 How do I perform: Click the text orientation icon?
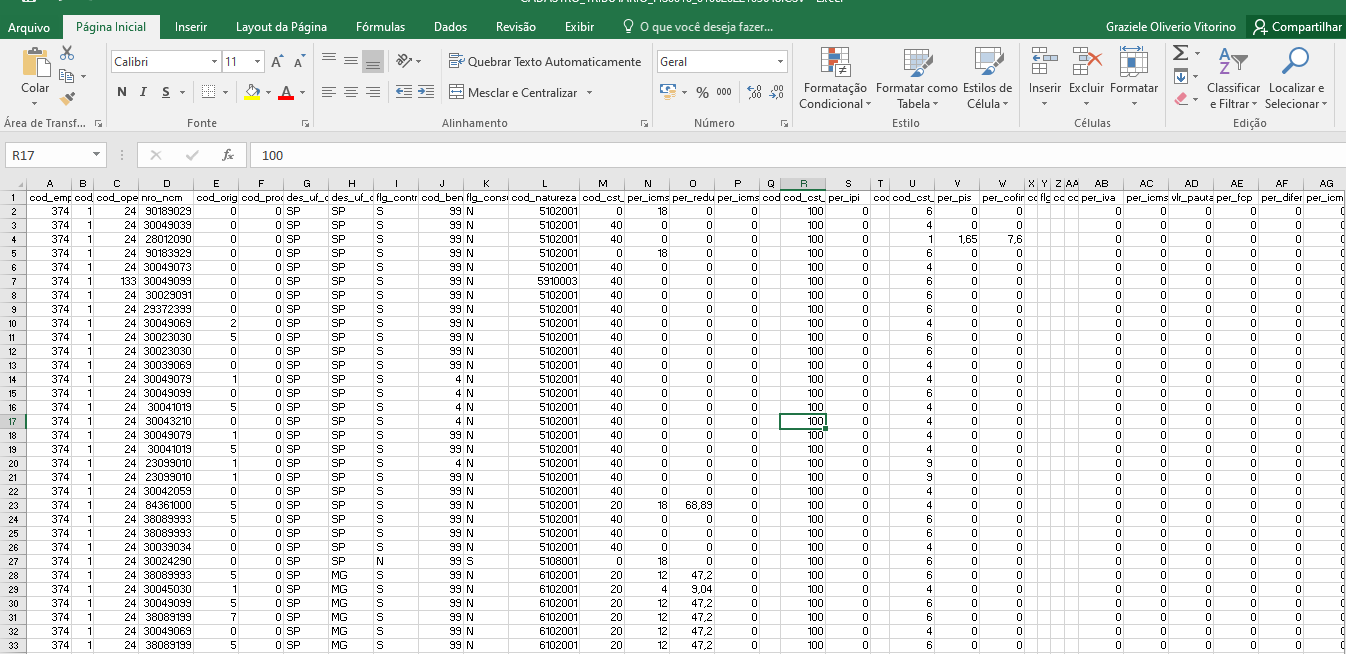pyautogui.click(x=402, y=61)
